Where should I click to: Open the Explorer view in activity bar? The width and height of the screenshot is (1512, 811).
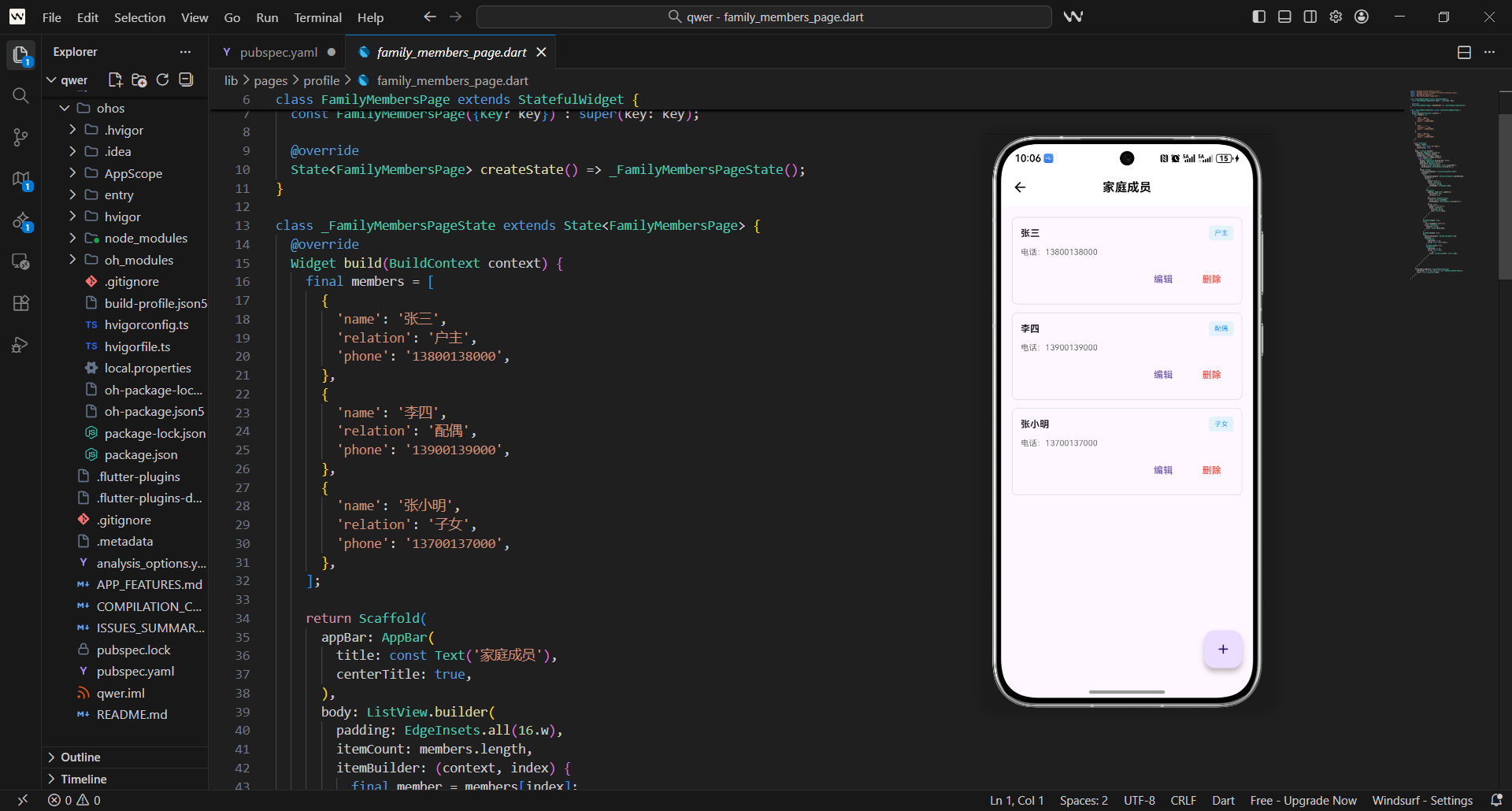(x=20, y=54)
